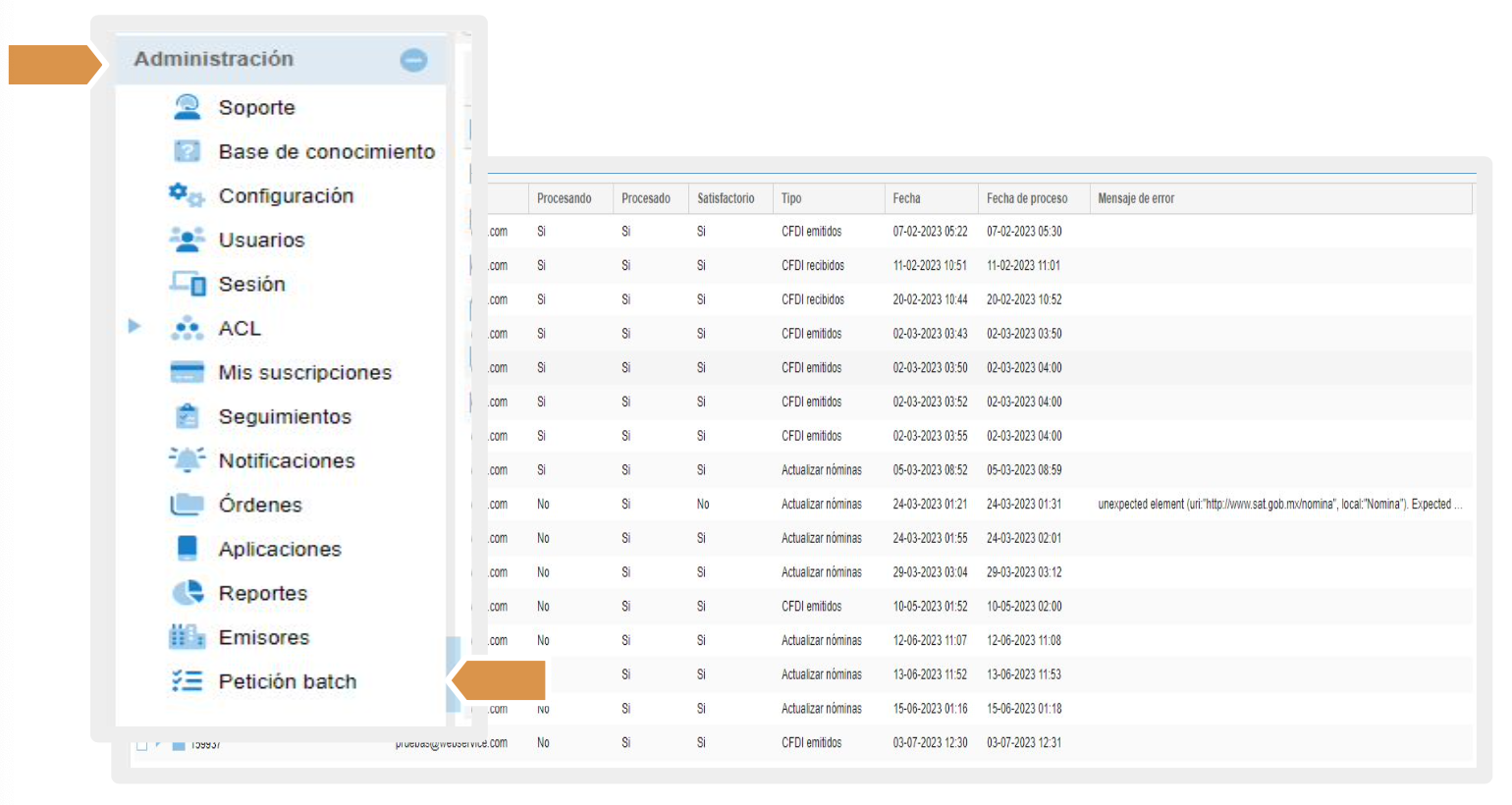Open Notificaciones using the bell icon

click(x=187, y=460)
